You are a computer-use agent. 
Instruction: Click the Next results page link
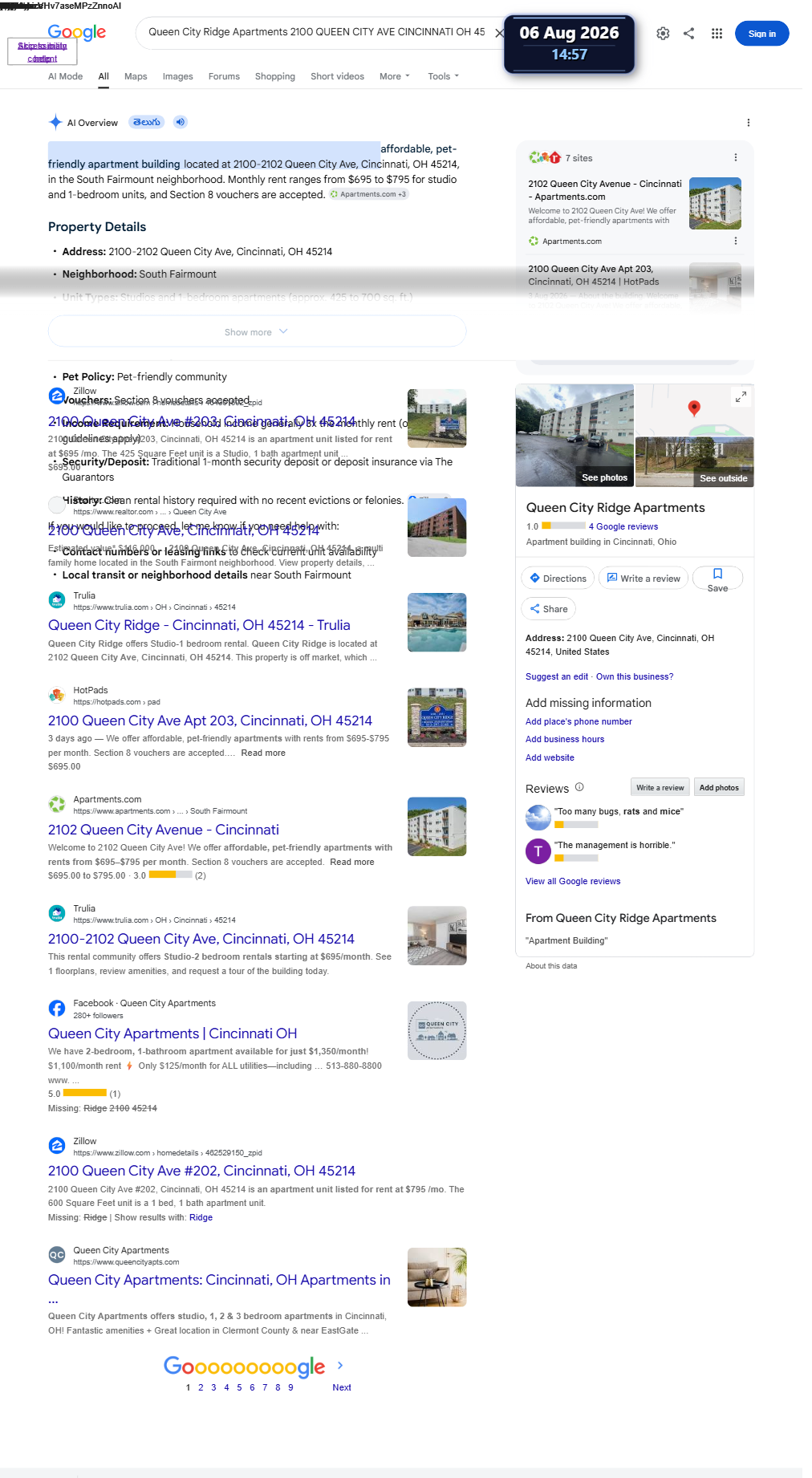pos(342,1387)
